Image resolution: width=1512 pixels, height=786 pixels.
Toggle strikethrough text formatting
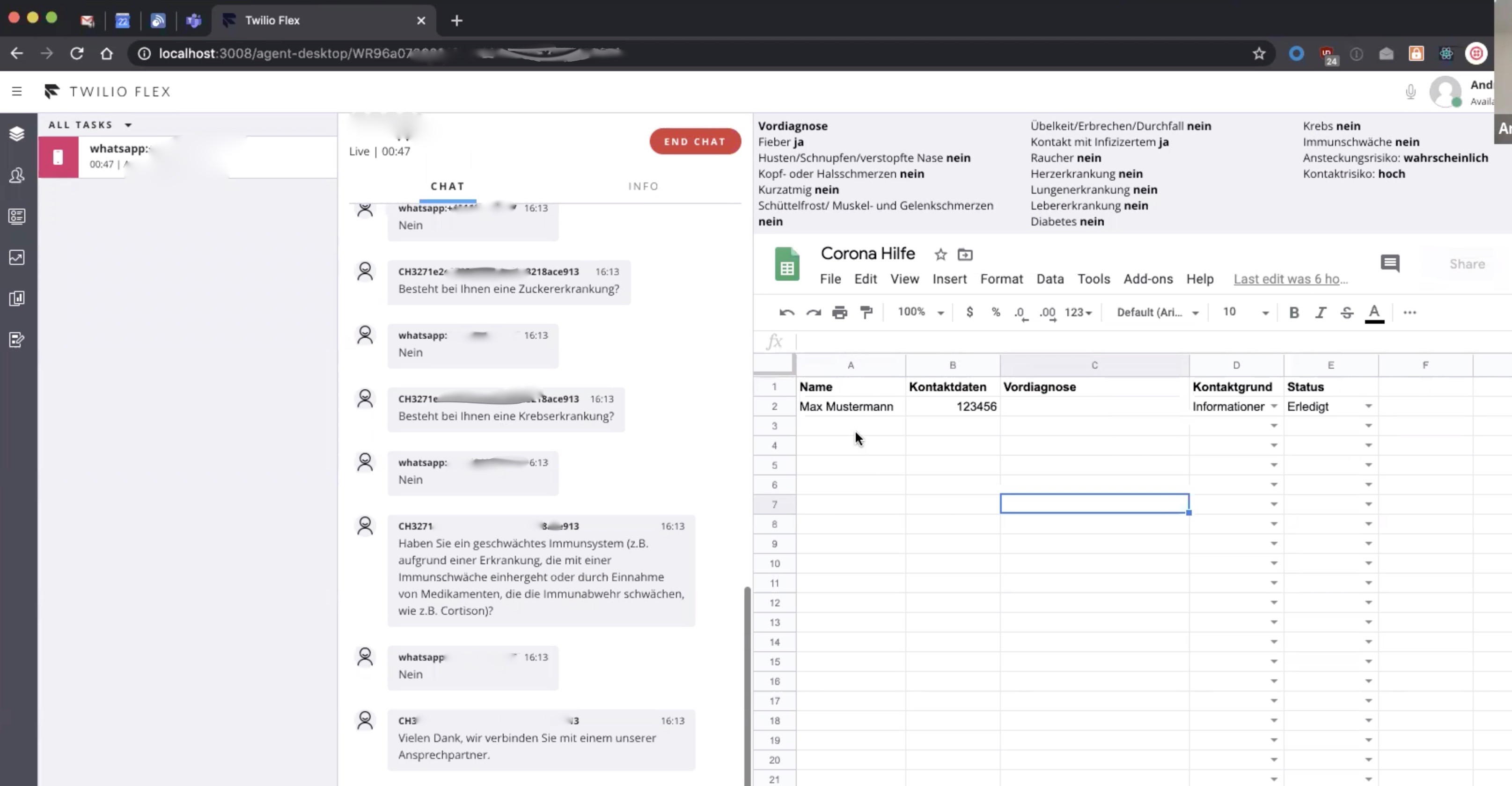(x=1346, y=313)
